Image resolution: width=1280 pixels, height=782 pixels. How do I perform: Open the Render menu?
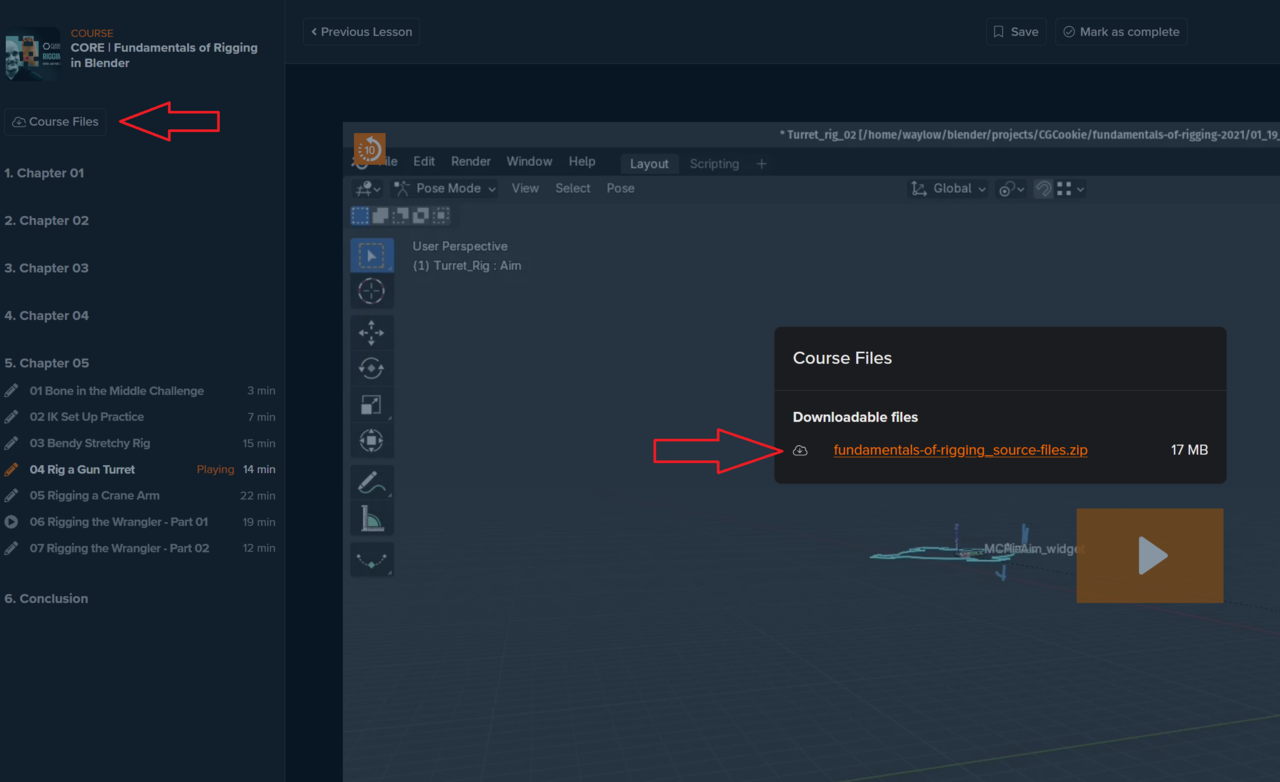coord(470,162)
